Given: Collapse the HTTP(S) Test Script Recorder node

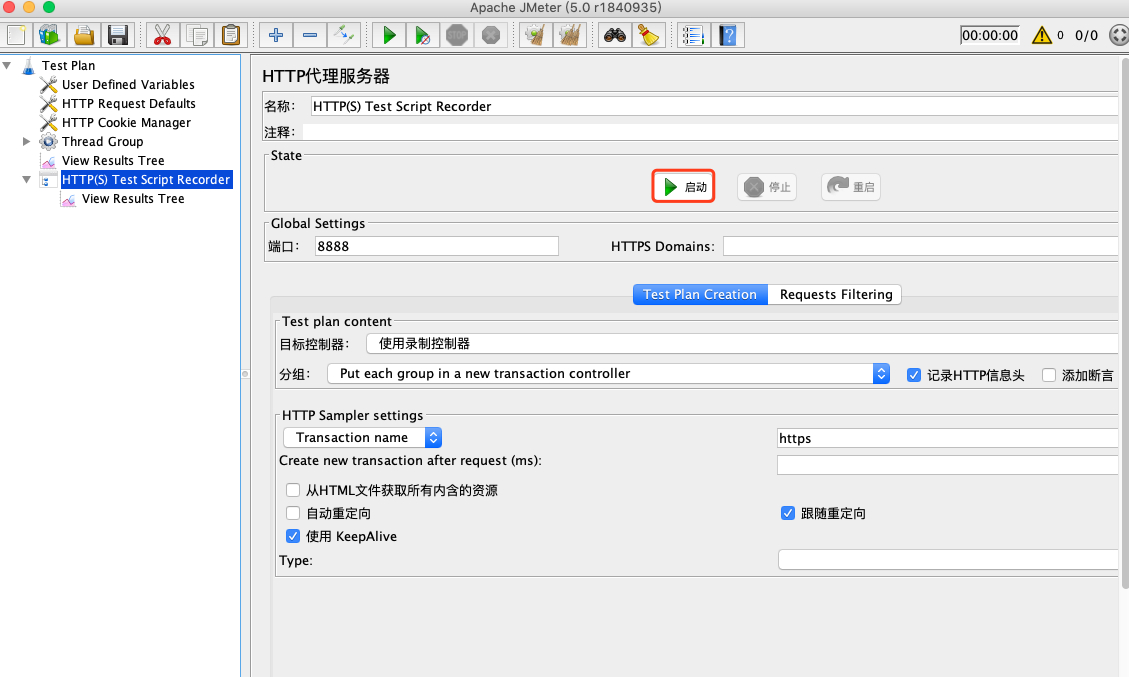Looking at the screenshot, I should coord(27,179).
